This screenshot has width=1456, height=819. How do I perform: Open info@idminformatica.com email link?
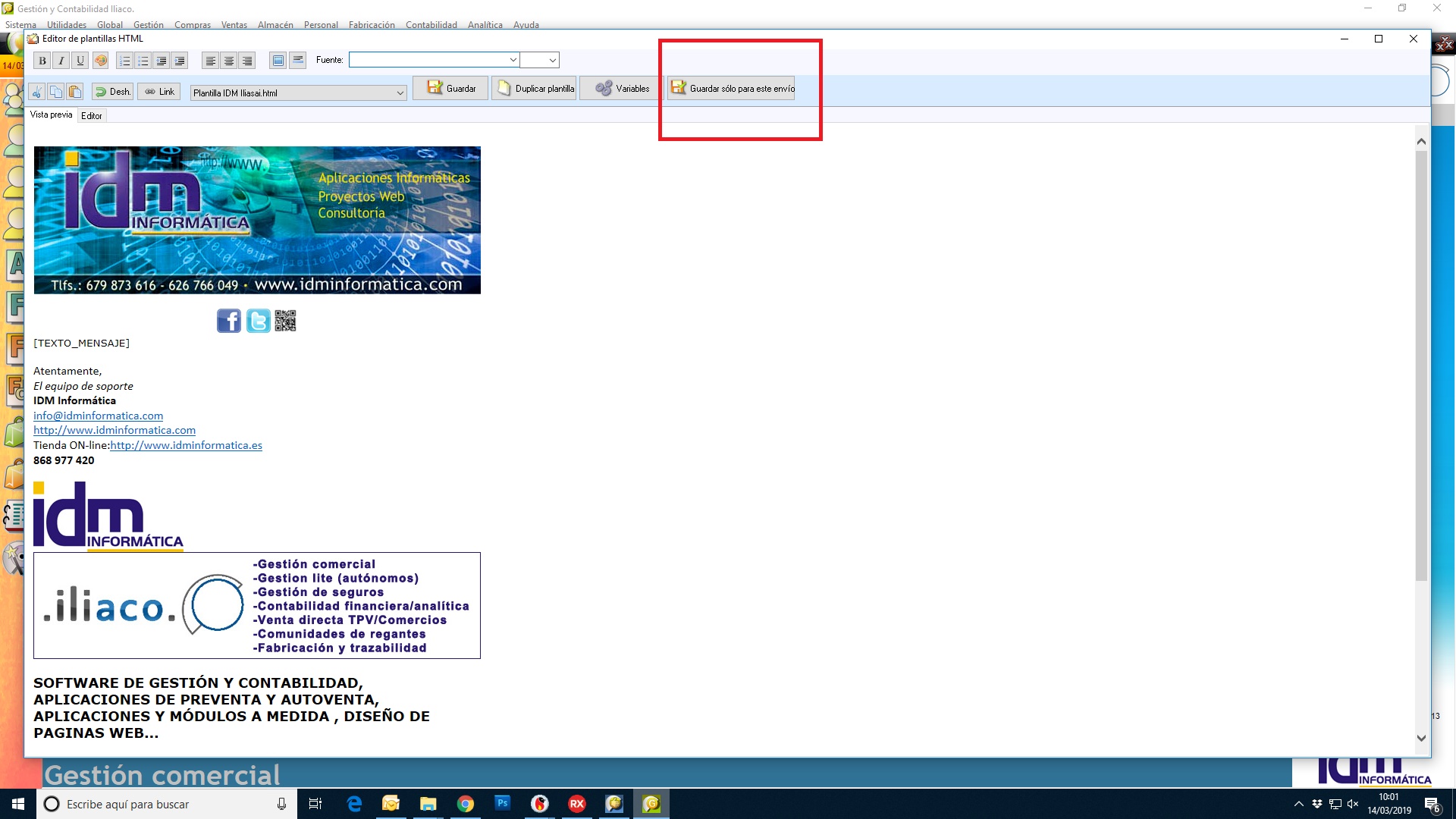point(99,416)
